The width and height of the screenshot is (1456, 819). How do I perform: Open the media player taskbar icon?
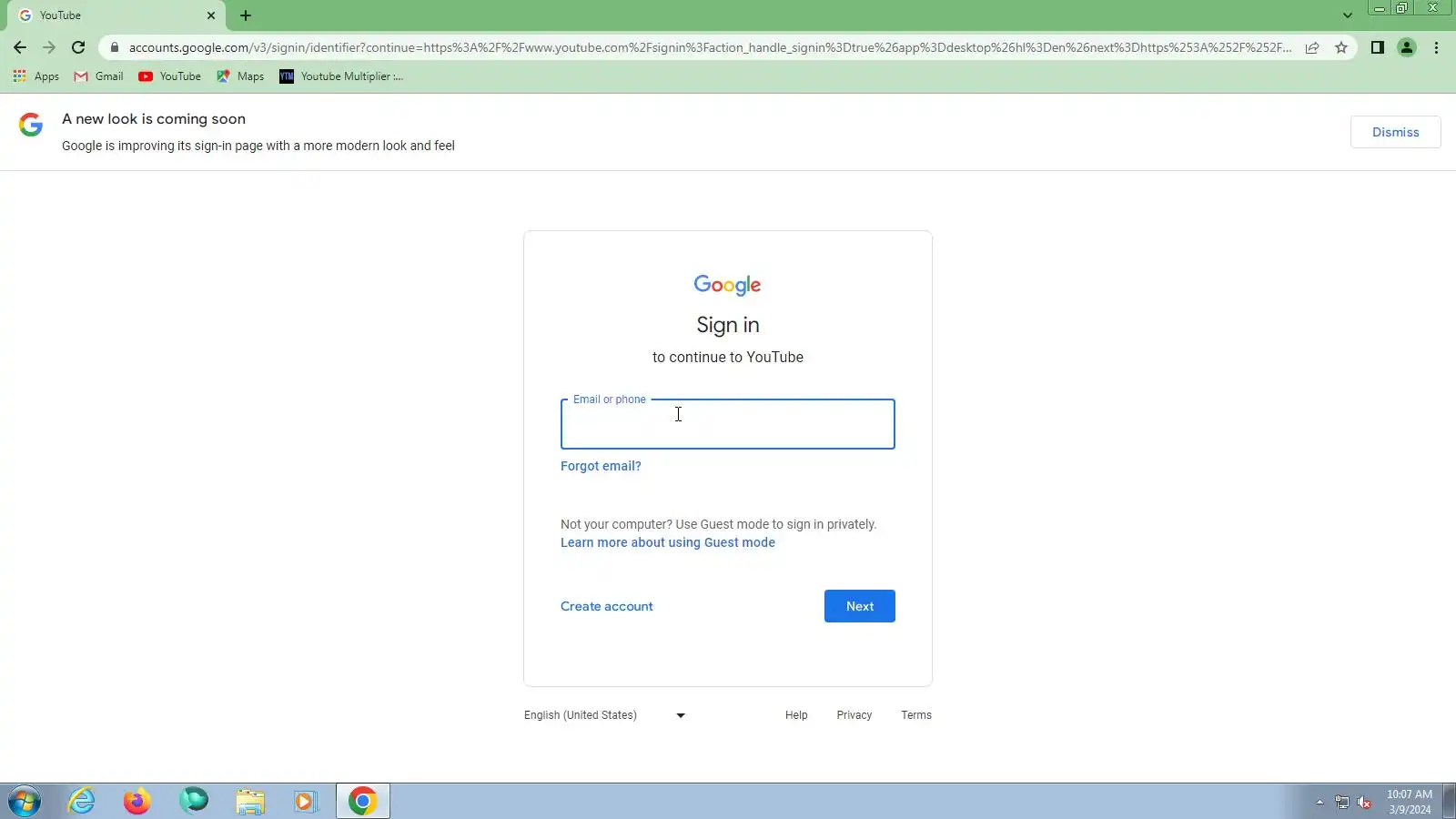point(306,802)
